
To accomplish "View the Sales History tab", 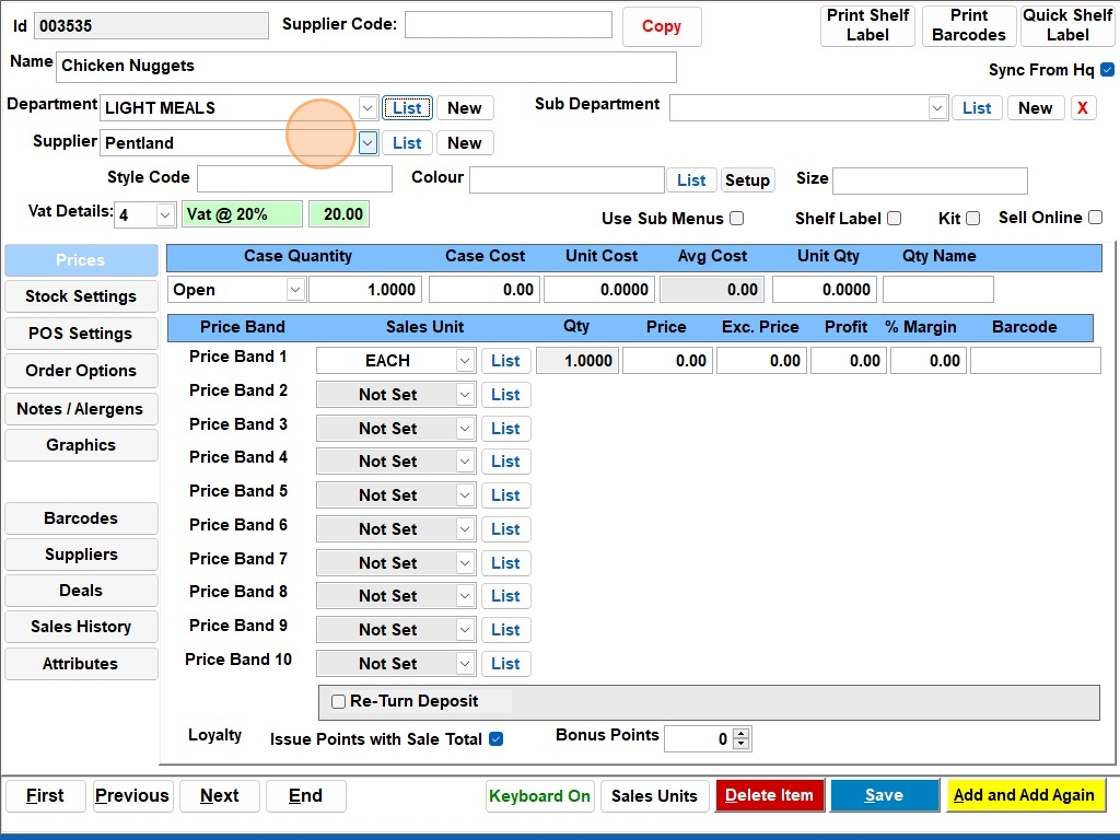I will 81,627.
